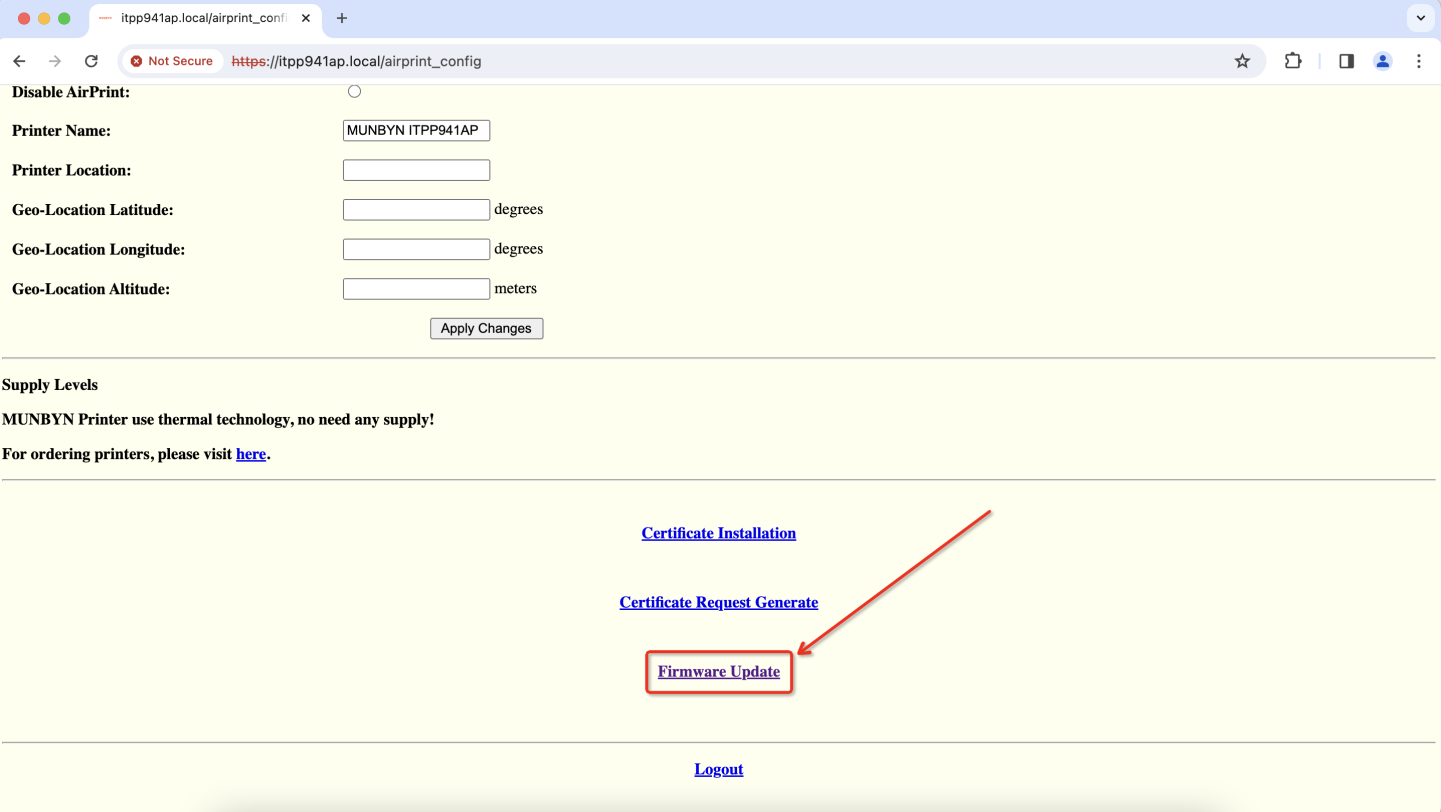The height and width of the screenshot is (812, 1441).
Task: Click the 'Geo-Location Altitude:' label
Action: click(91, 289)
